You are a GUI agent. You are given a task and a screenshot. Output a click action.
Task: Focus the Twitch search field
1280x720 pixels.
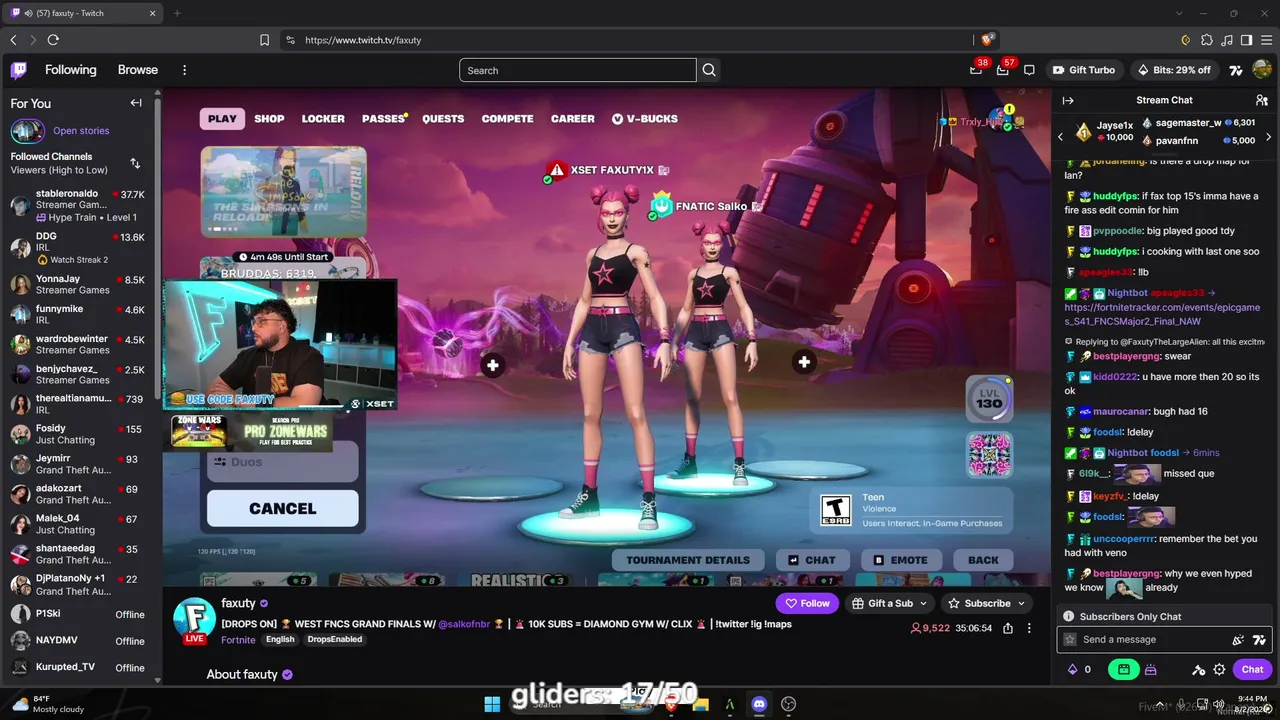tap(578, 70)
